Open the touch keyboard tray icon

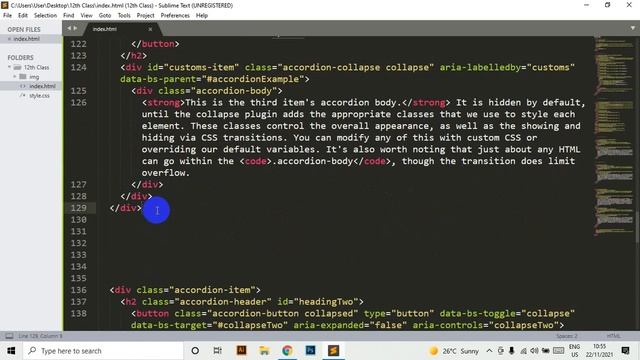[558, 351]
